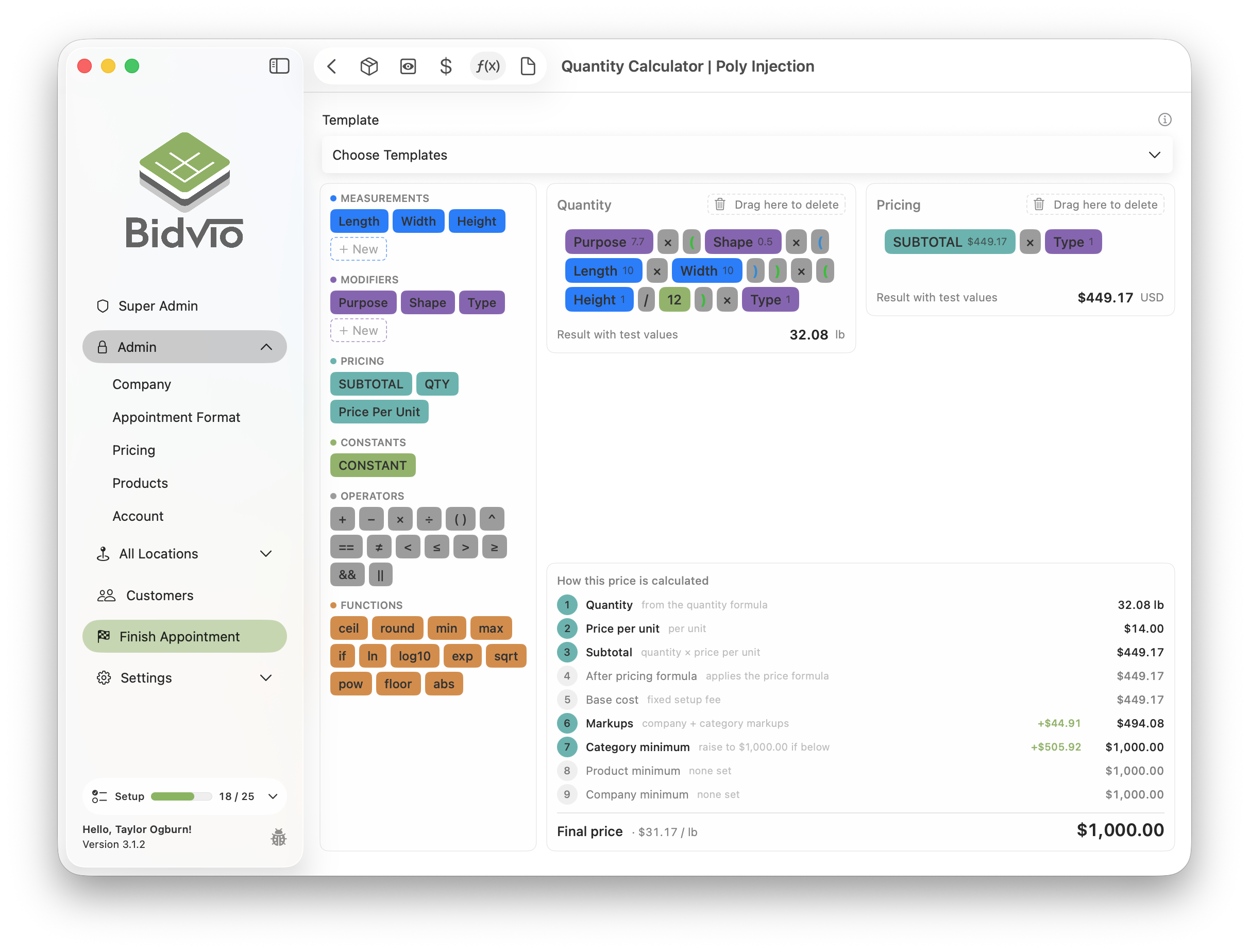The image size is (1249, 952).
Task: Click the Quantity trash delete icon
Action: (x=720, y=205)
